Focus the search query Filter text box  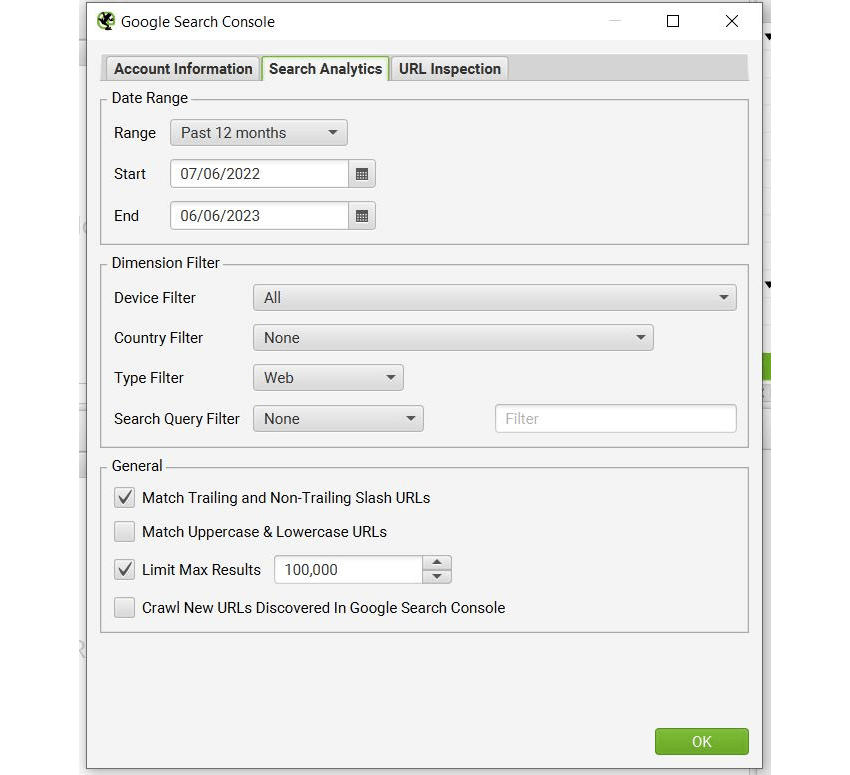click(615, 418)
